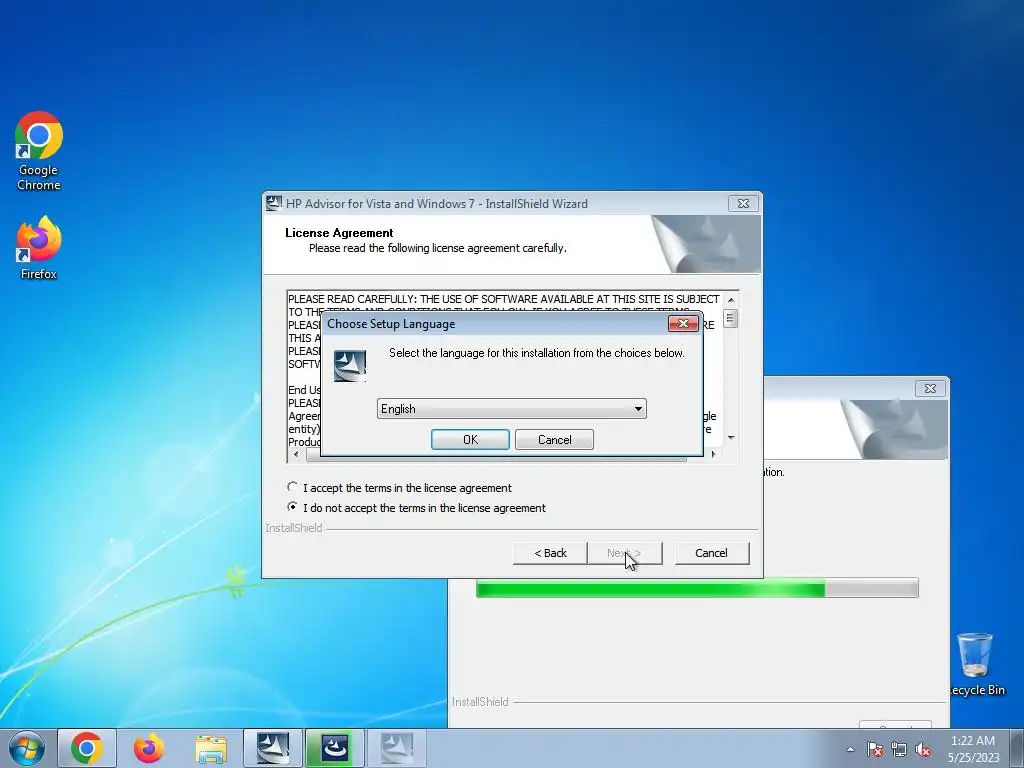Open Action Center flag icon in tray
Screen dimensions: 1024x768
pos(874,749)
